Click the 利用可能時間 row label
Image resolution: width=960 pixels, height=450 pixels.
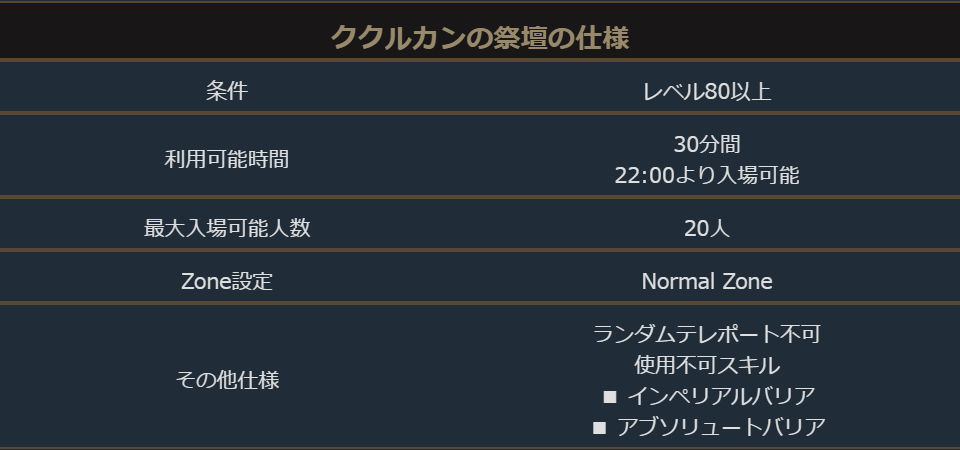coord(227,158)
